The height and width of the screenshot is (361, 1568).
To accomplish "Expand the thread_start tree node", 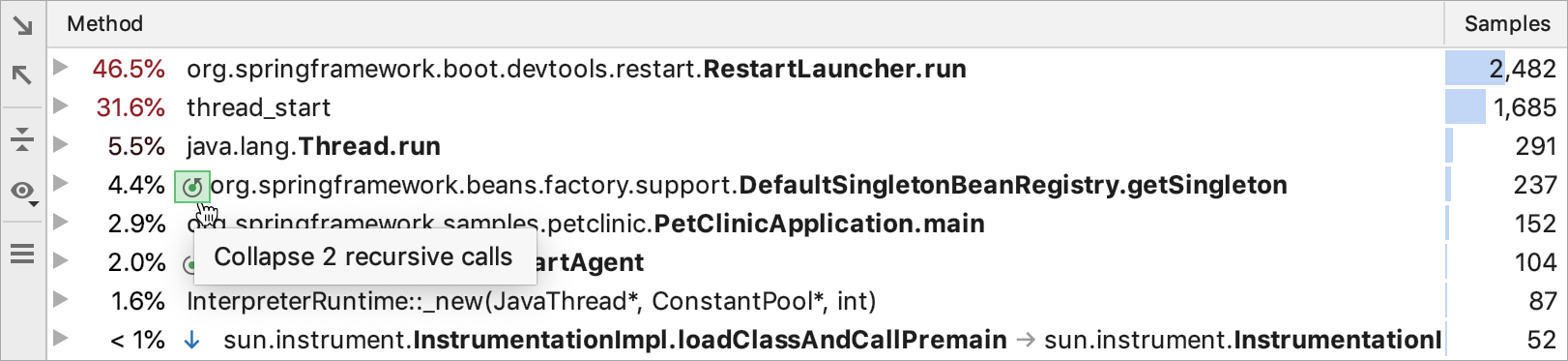I will pos(60,106).
